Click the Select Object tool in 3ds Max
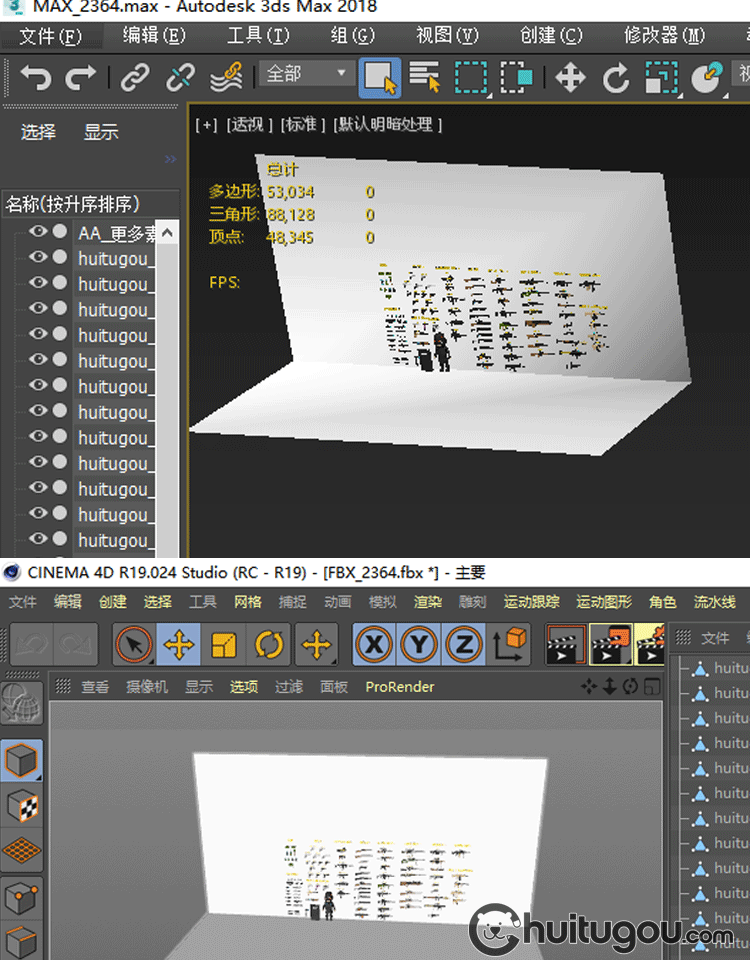Viewport: 750px width, 960px height. [x=380, y=77]
